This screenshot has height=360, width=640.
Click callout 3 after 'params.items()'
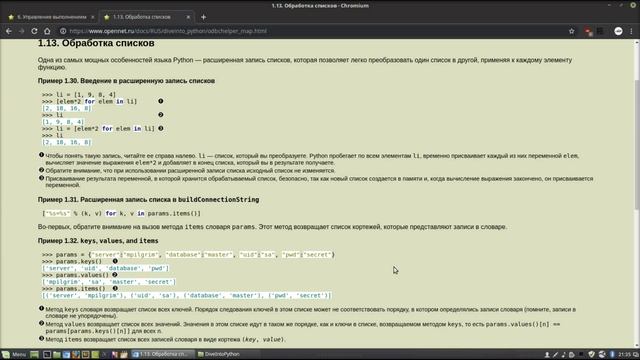(115, 288)
